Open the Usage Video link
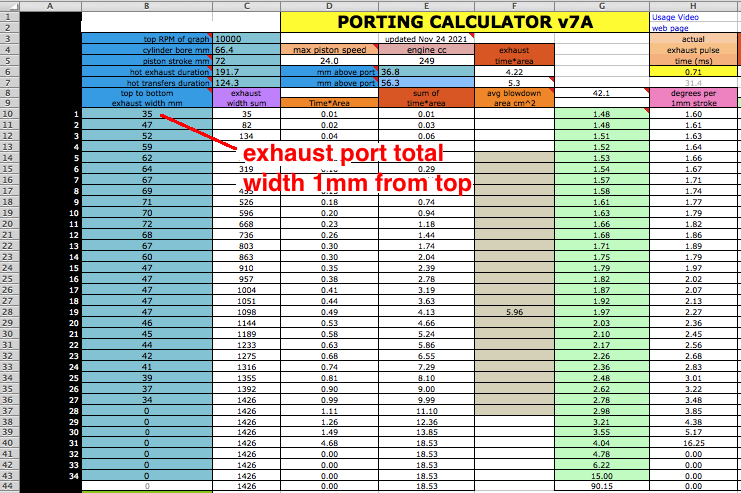 pos(675,17)
